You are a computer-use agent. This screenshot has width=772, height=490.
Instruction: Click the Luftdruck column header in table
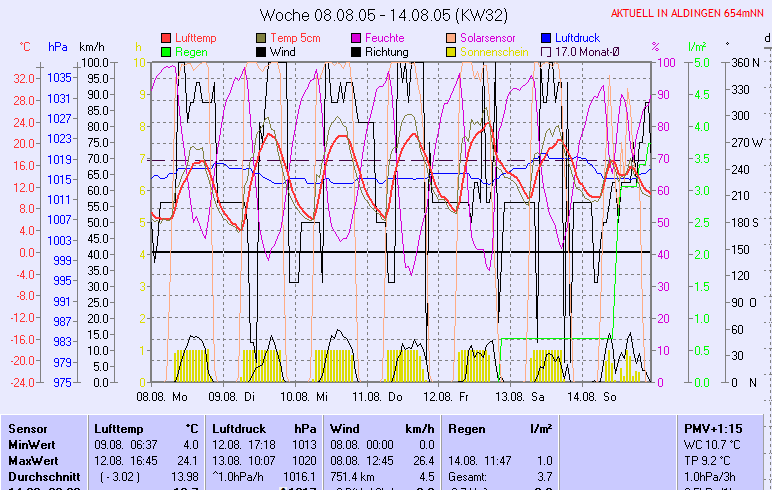[x=237, y=428]
